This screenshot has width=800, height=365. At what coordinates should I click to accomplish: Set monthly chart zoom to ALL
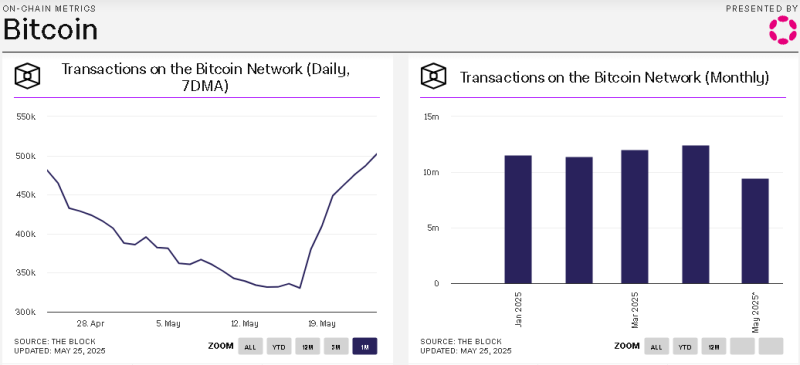point(656,346)
